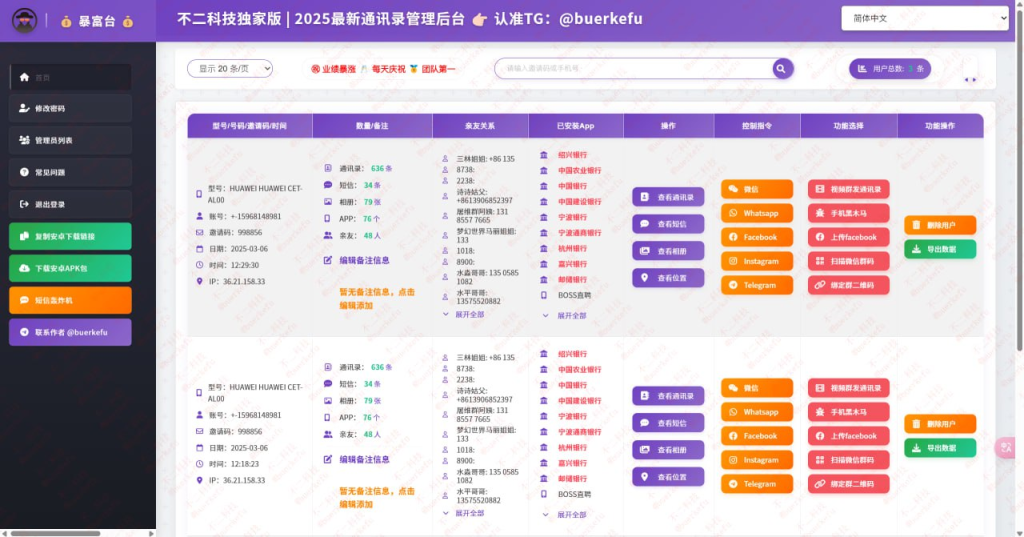Click 视频群发通讯录 in the 12:18:23 row
Image resolution: width=1024 pixels, height=537 pixels.
848,388
